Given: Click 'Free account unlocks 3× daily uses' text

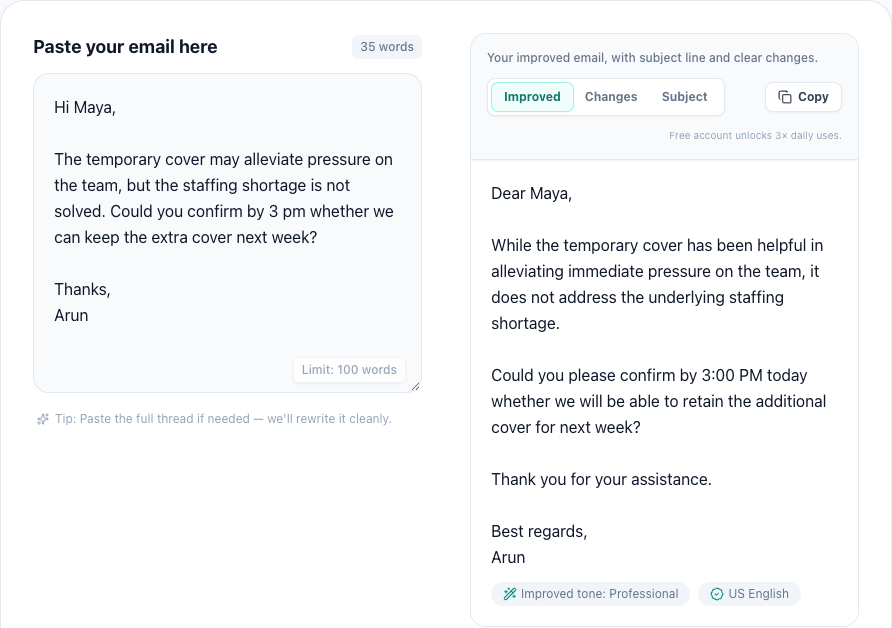Looking at the screenshot, I should click(x=755, y=135).
